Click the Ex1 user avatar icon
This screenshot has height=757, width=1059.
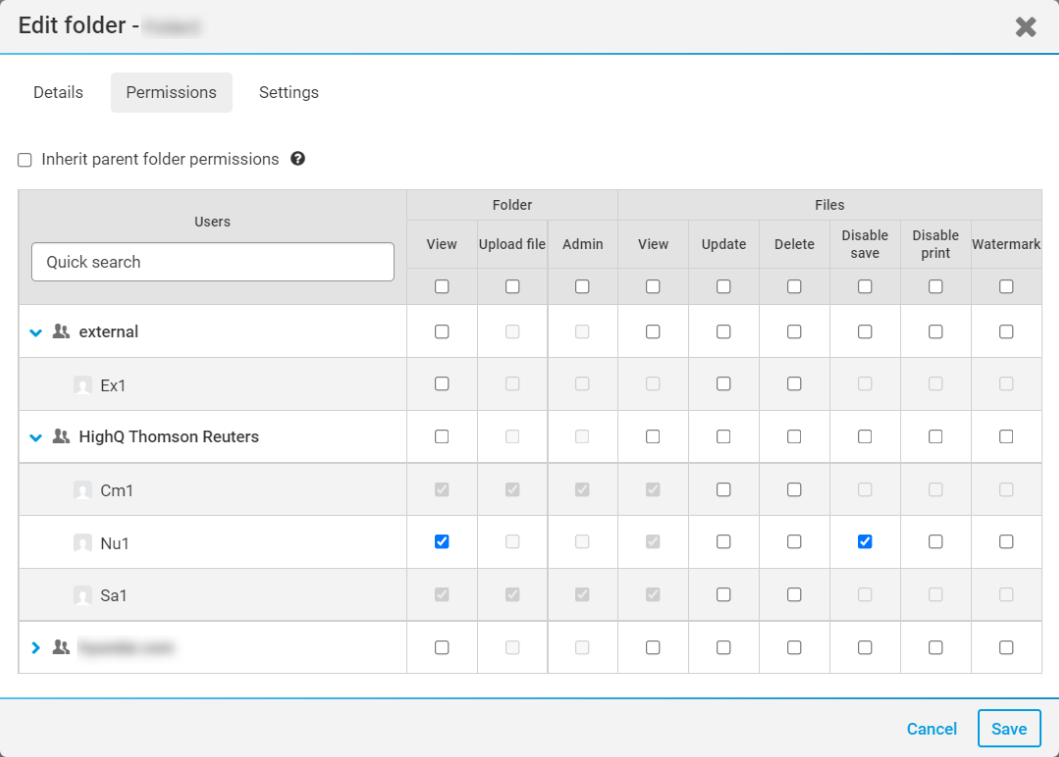[x=83, y=385]
